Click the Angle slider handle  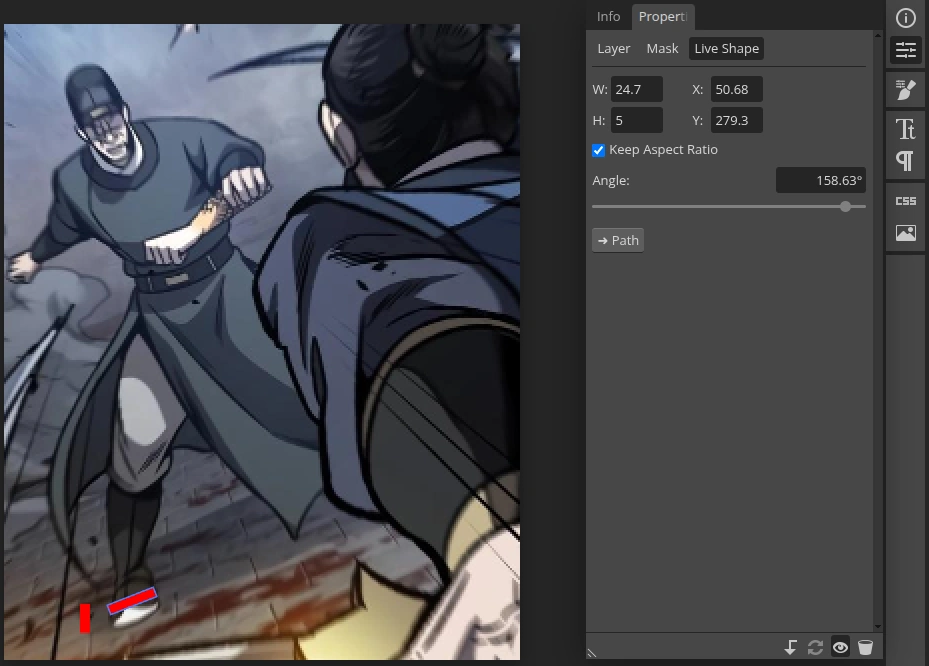pos(845,206)
